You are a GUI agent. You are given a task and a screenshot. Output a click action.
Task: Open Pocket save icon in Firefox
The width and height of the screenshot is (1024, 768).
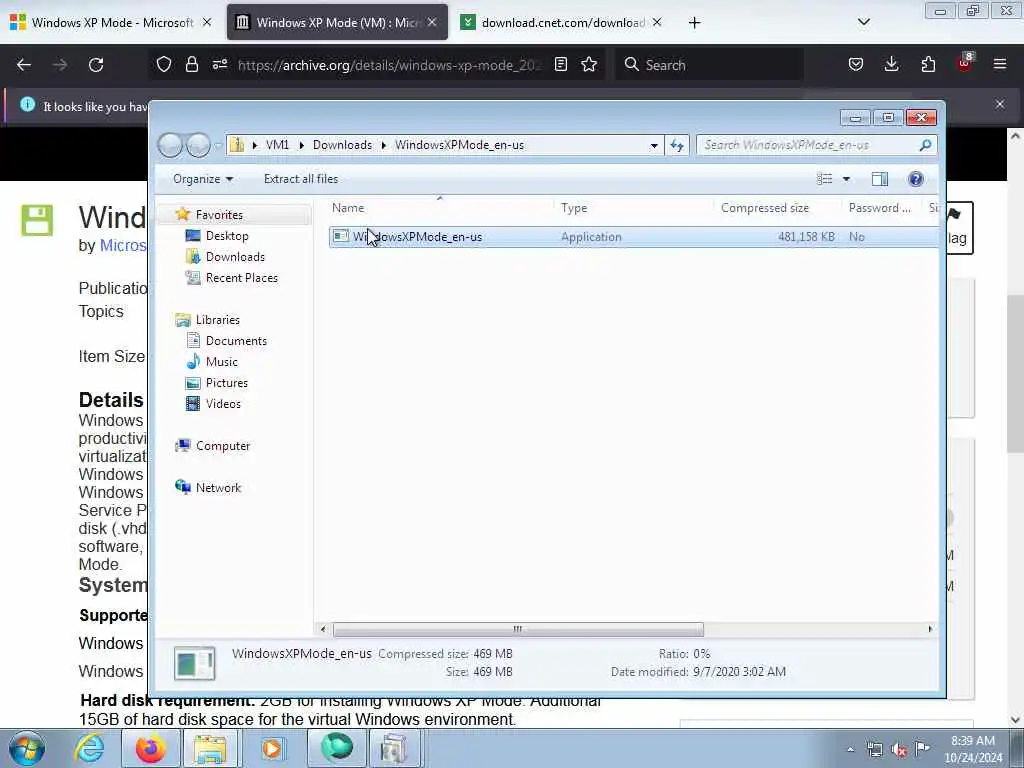(x=856, y=64)
